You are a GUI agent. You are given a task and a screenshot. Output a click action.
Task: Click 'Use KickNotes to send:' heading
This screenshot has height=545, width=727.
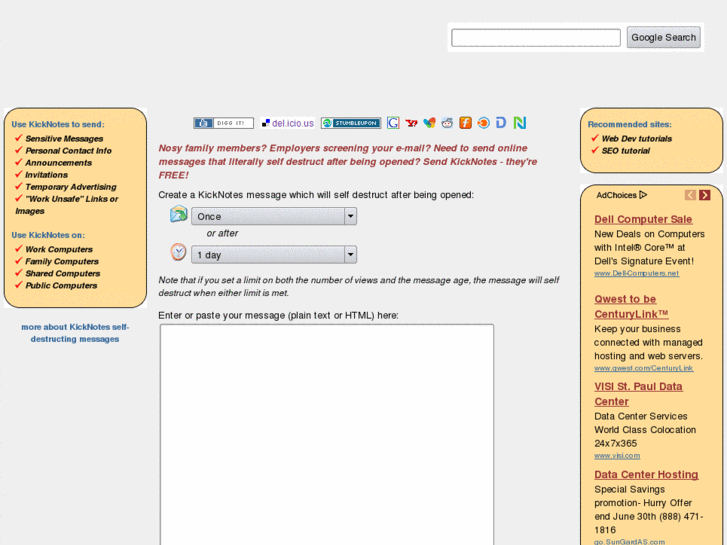pyautogui.click(x=58, y=124)
